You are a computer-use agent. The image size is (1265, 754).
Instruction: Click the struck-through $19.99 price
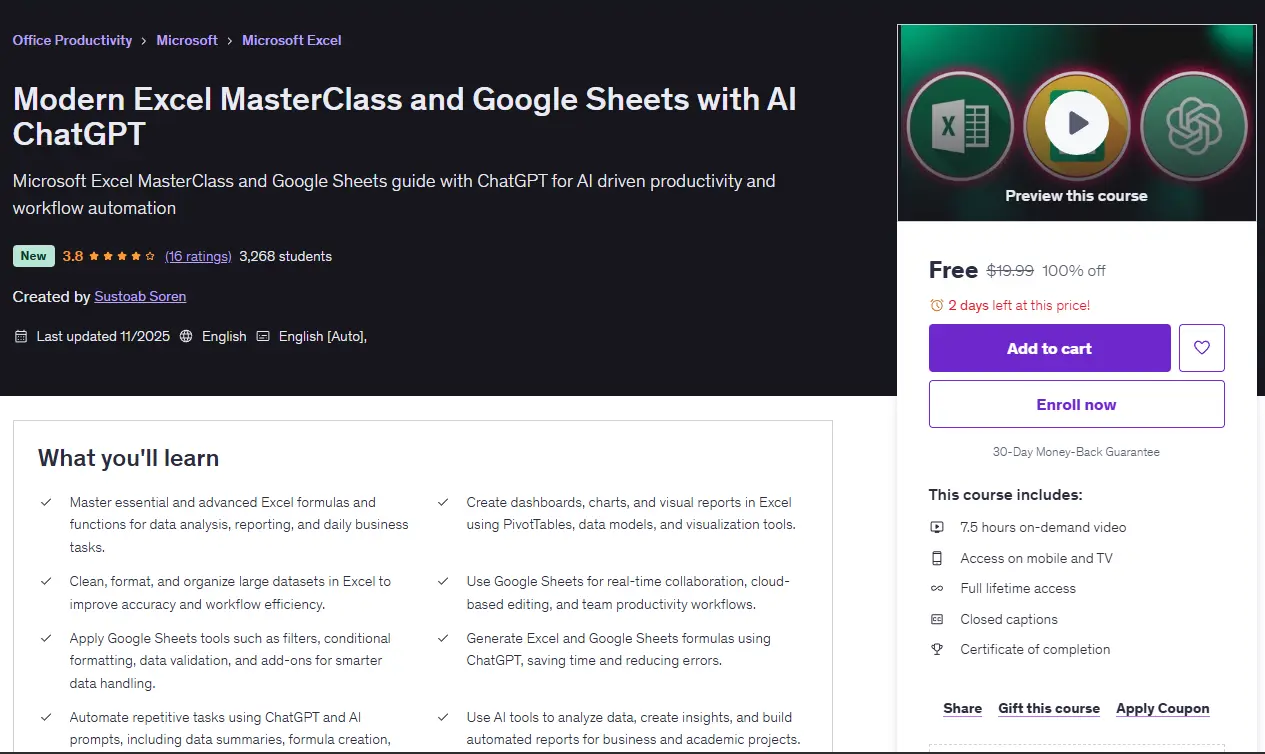1010,271
